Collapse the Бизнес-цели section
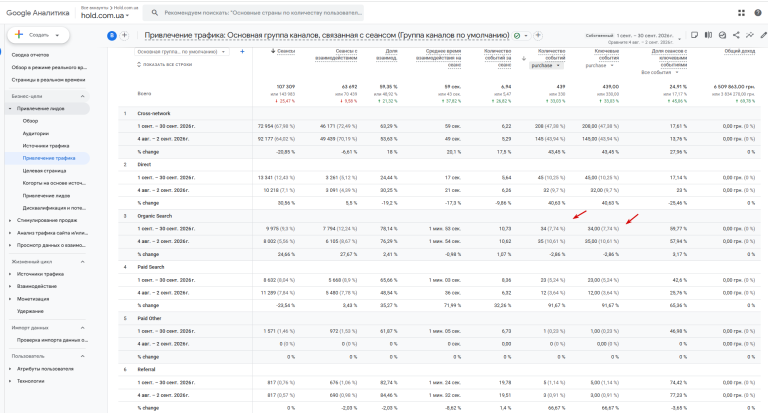The height and width of the screenshot is (413, 768). click(82, 96)
